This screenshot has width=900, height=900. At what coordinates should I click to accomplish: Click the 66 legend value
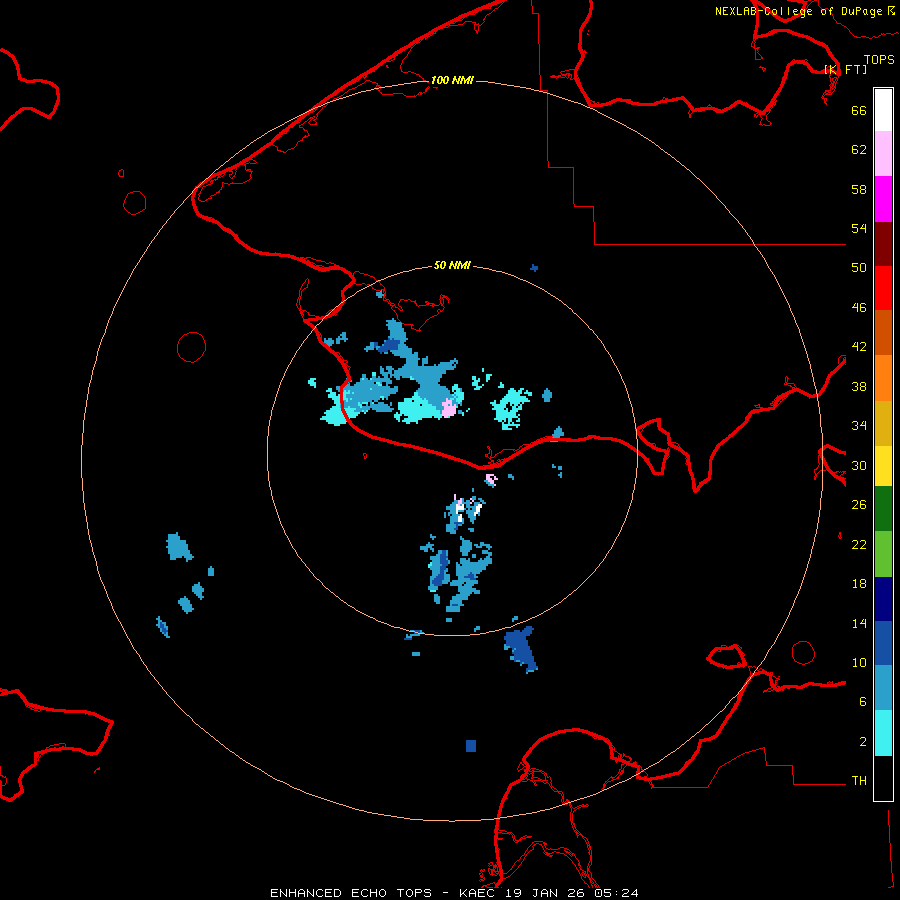pos(859,110)
